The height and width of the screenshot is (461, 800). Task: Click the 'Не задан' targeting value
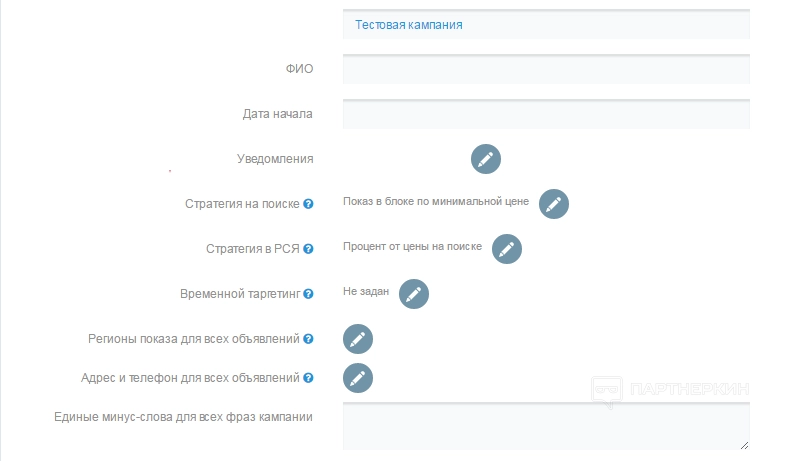(x=365, y=291)
